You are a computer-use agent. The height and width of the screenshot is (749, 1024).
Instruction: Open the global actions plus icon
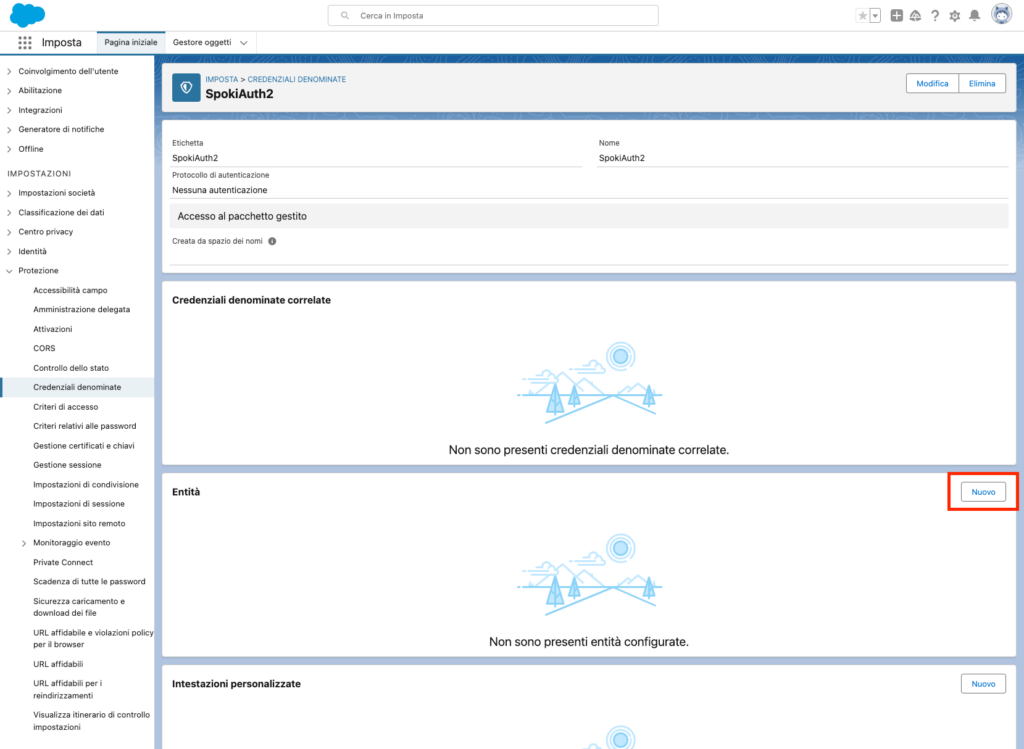(896, 16)
